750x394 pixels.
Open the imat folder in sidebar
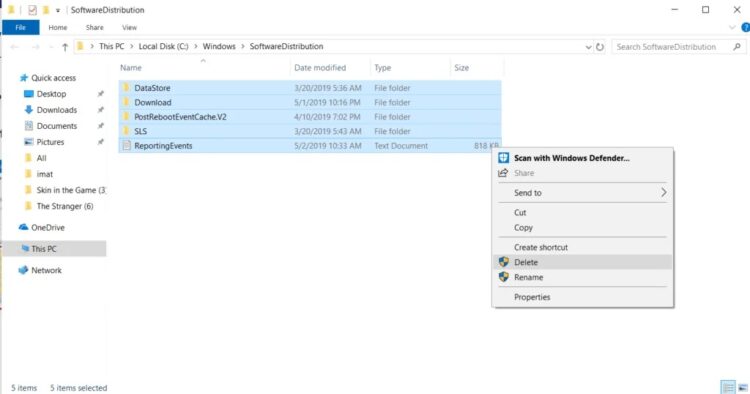click(44, 174)
